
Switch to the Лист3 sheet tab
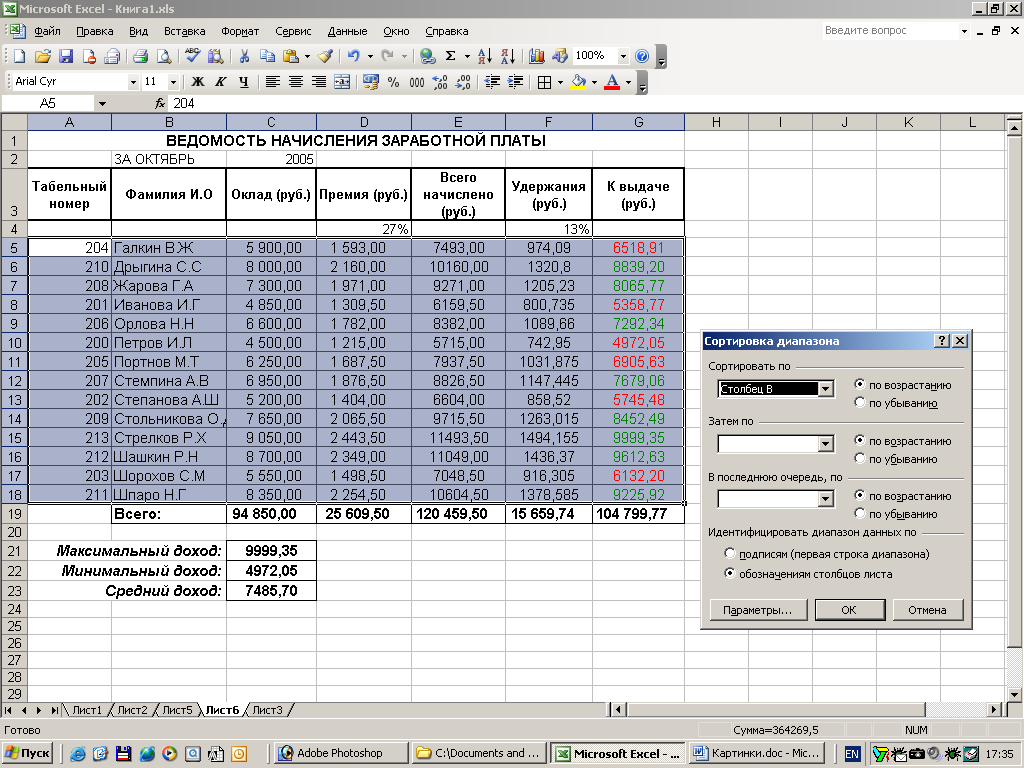tap(267, 710)
